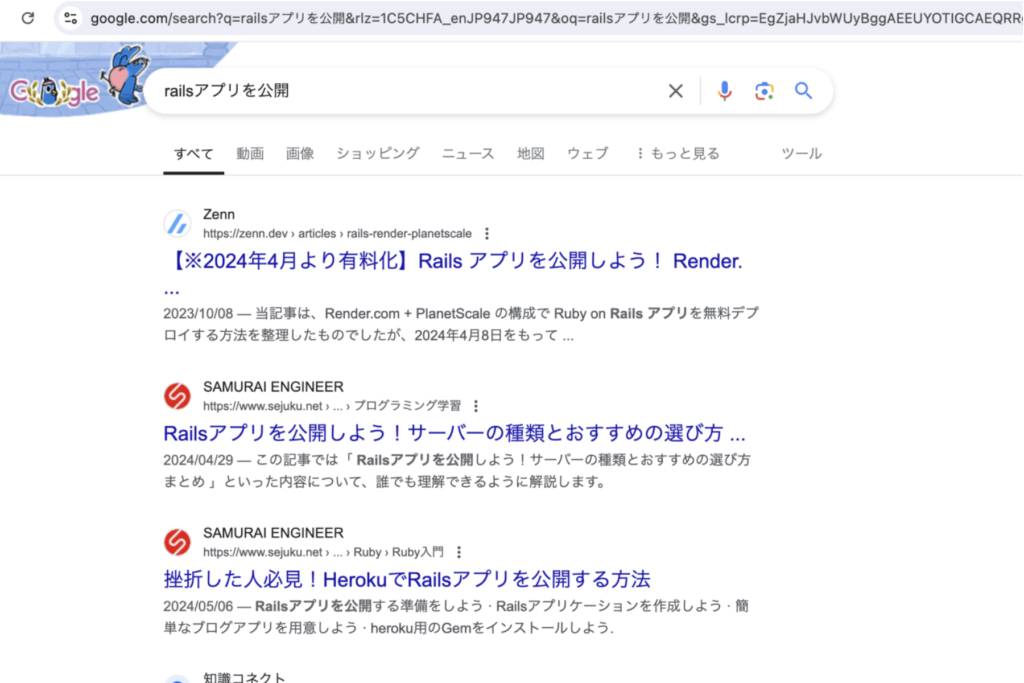Switch to the 動画 tab
The height and width of the screenshot is (683, 1024).
coord(250,153)
